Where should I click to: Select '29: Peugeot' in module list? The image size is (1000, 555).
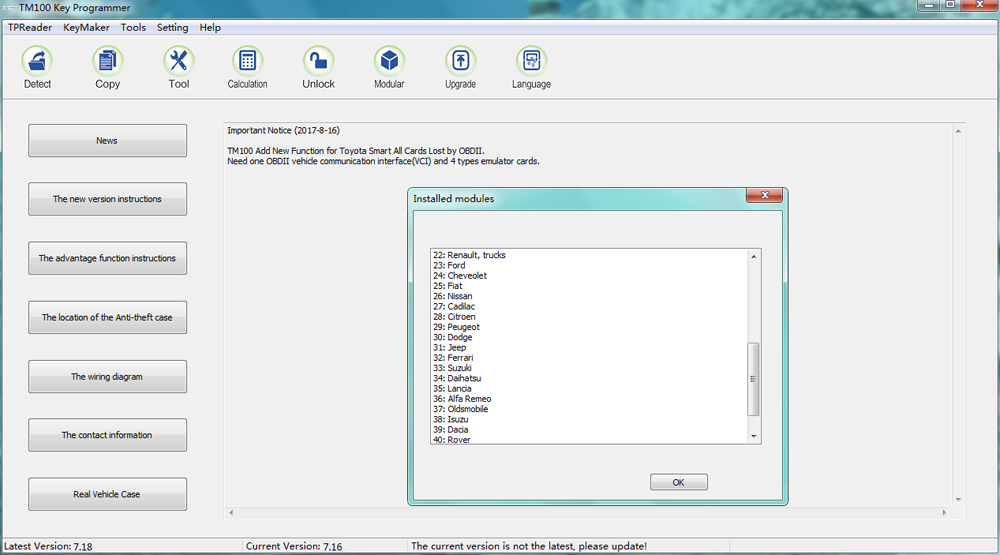coord(457,327)
